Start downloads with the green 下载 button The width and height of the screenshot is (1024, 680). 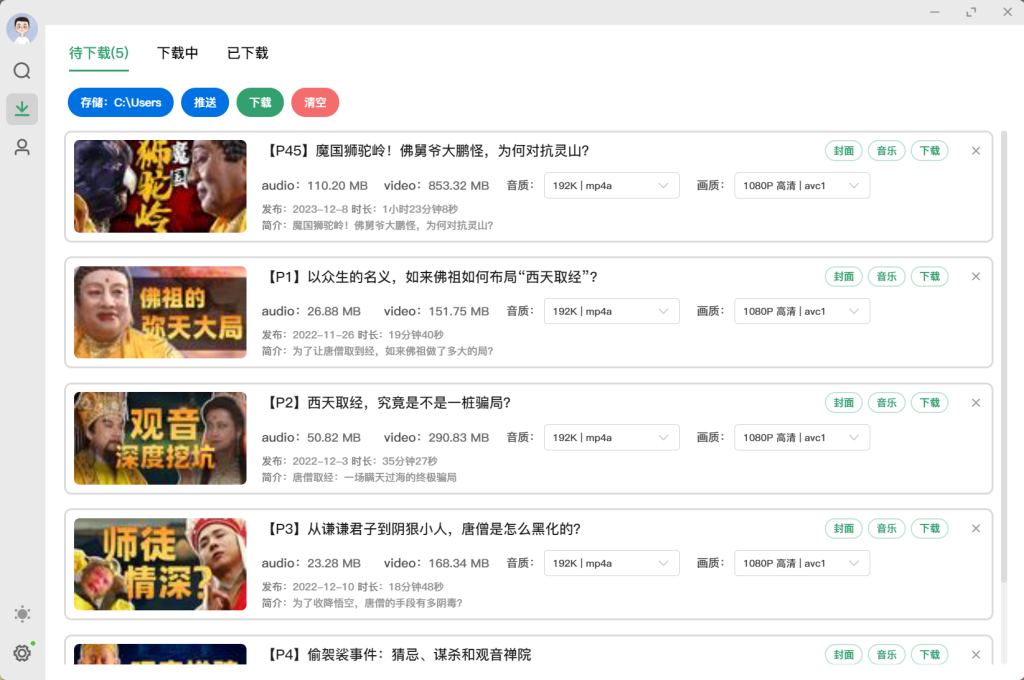tap(260, 102)
